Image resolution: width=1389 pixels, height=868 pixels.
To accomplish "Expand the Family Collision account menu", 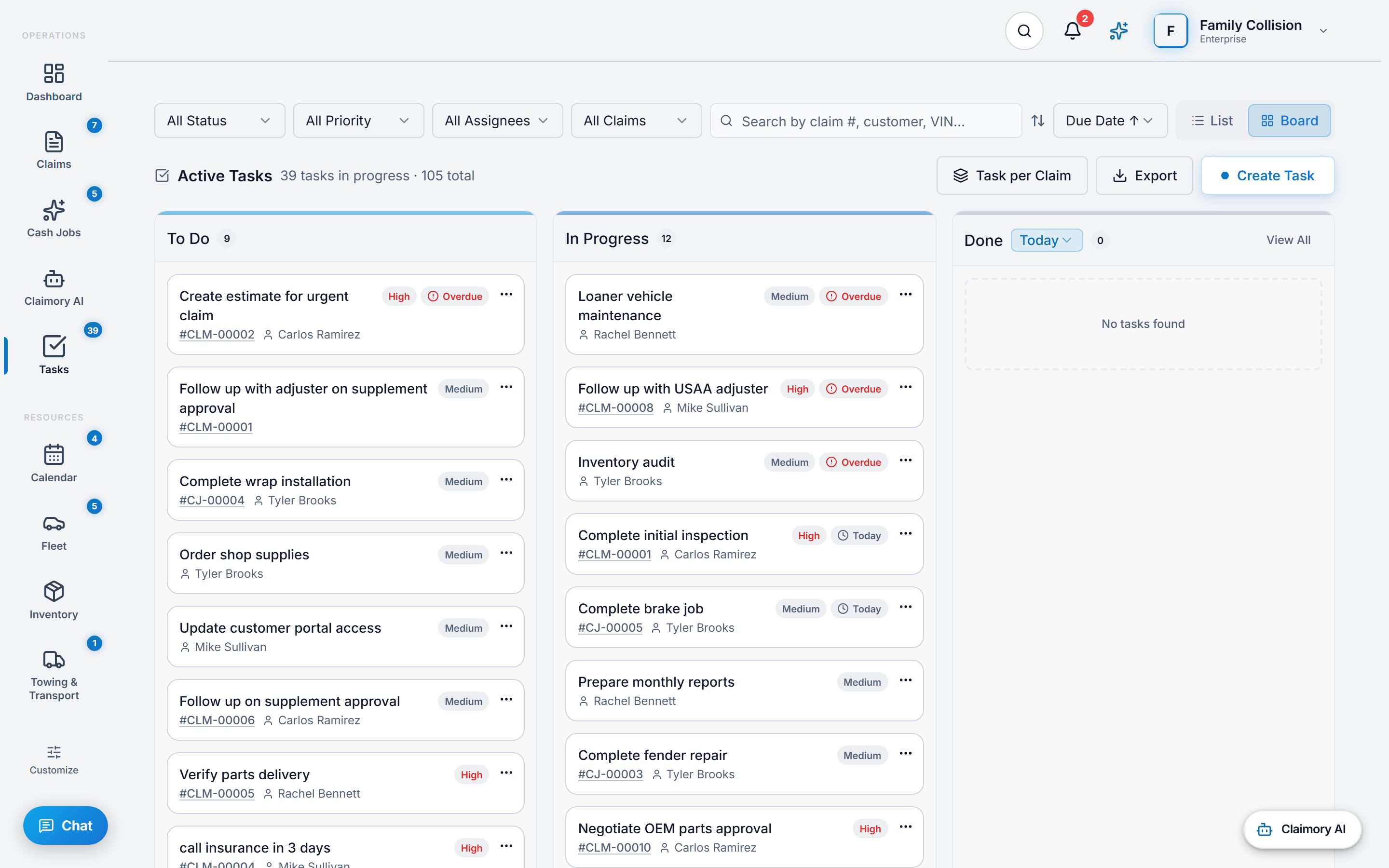I will point(1323,31).
